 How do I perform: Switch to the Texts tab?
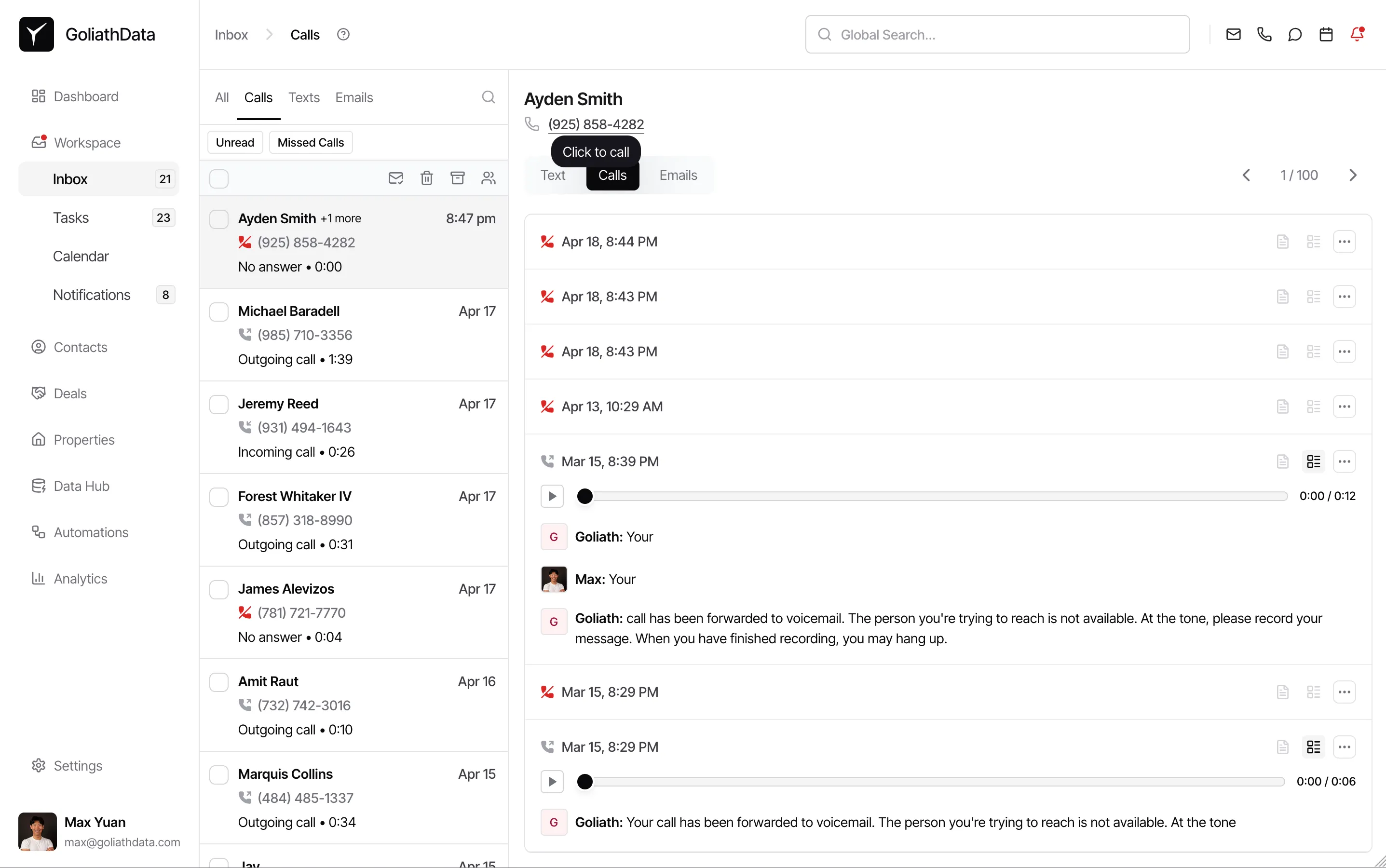point(304,97)
